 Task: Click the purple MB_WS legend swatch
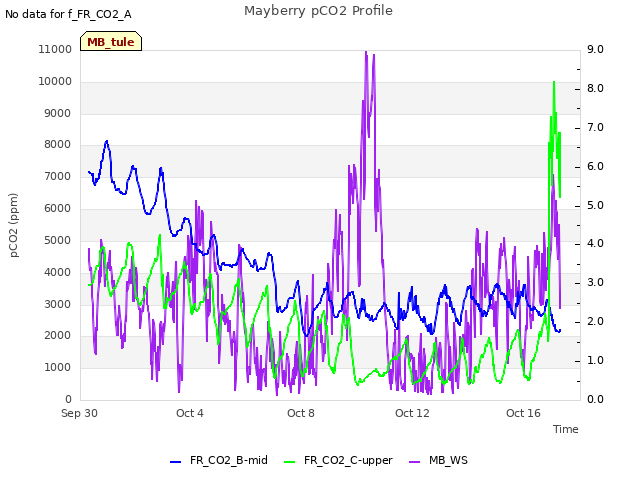pos(414,462)
